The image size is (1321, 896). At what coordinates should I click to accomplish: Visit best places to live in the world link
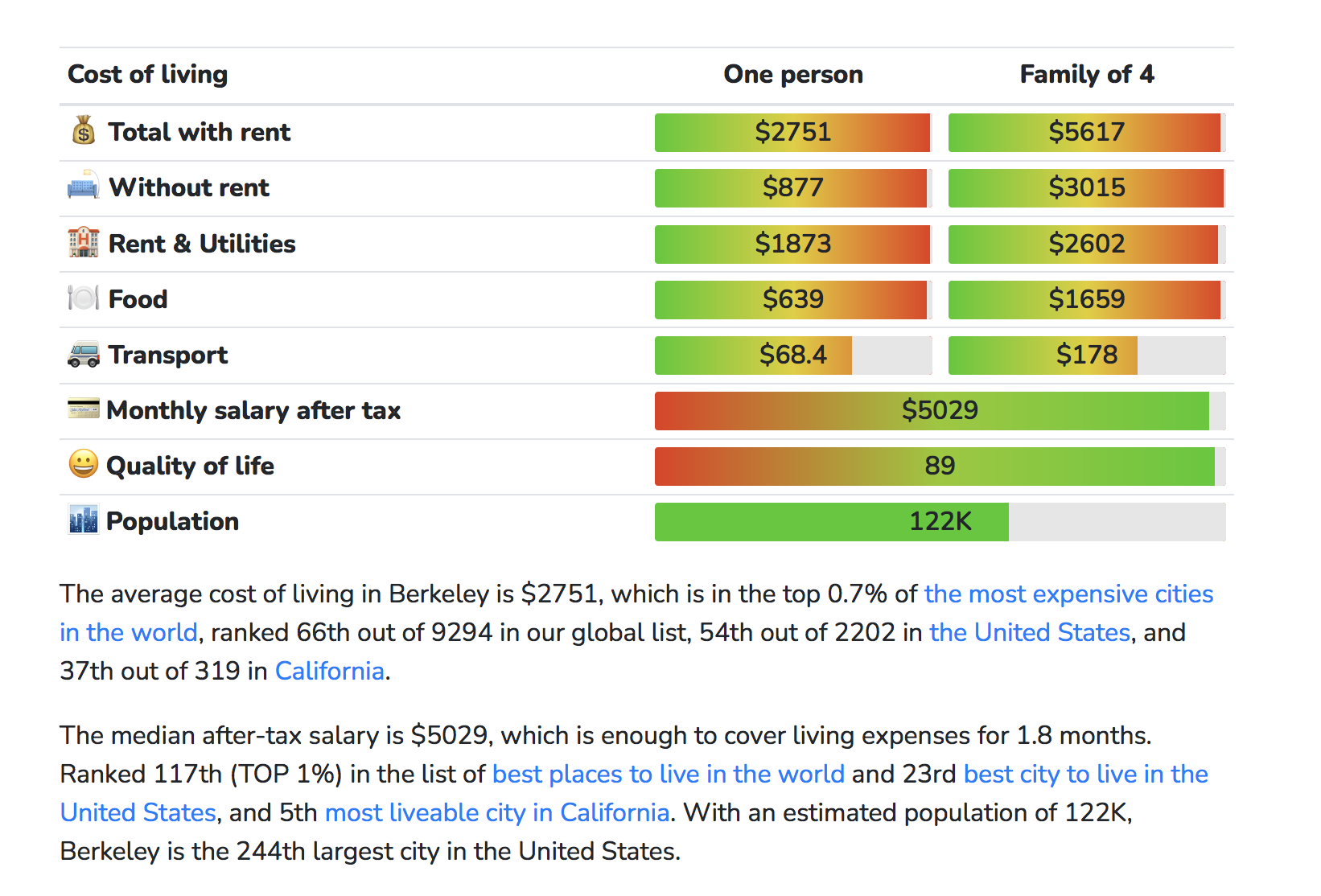tap(669, 774)
